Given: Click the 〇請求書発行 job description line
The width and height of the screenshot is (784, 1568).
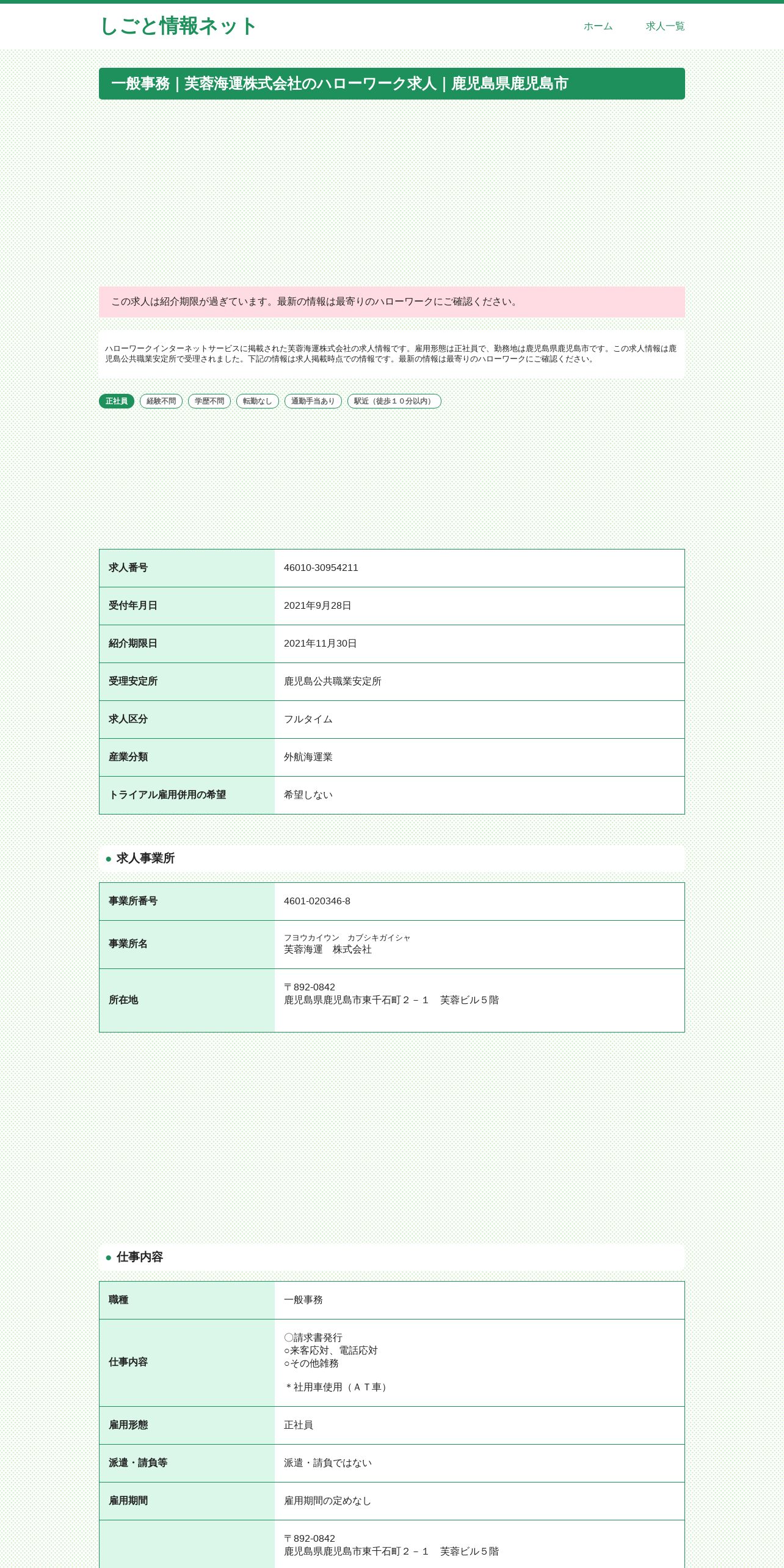Looking at the screenshot, I should (x=313, y=1338).
